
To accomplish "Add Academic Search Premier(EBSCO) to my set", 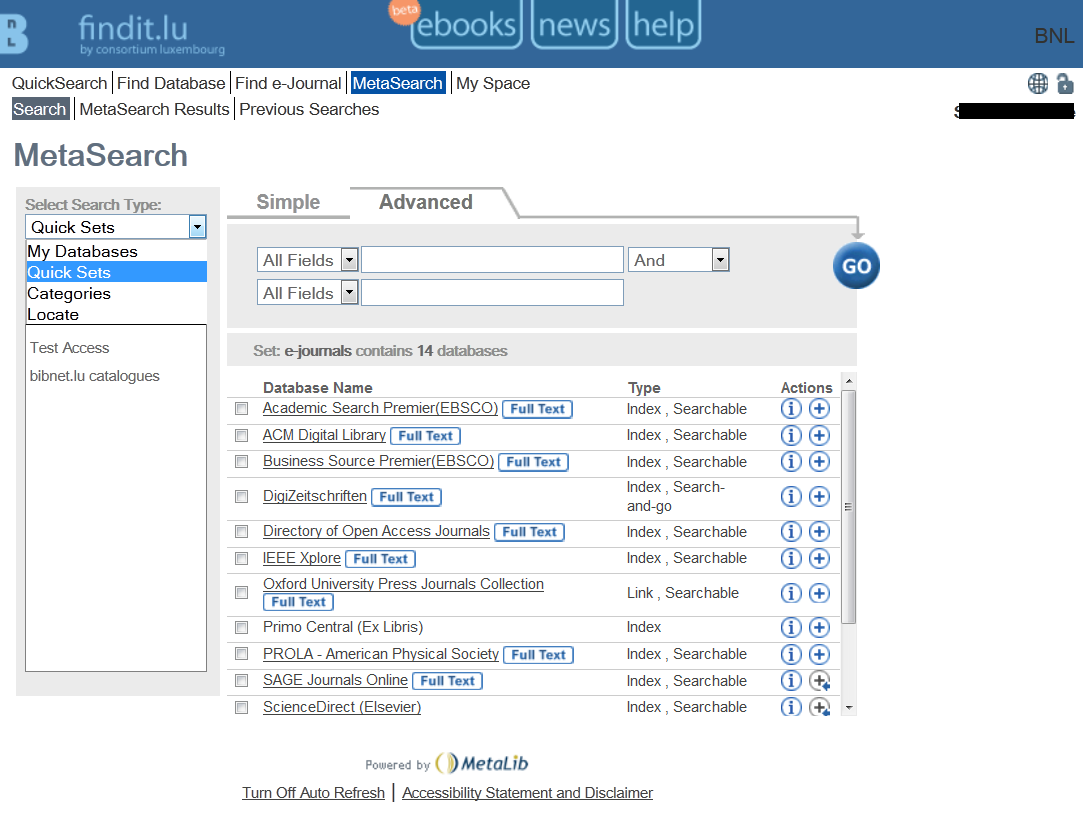I will click(819, 409).
